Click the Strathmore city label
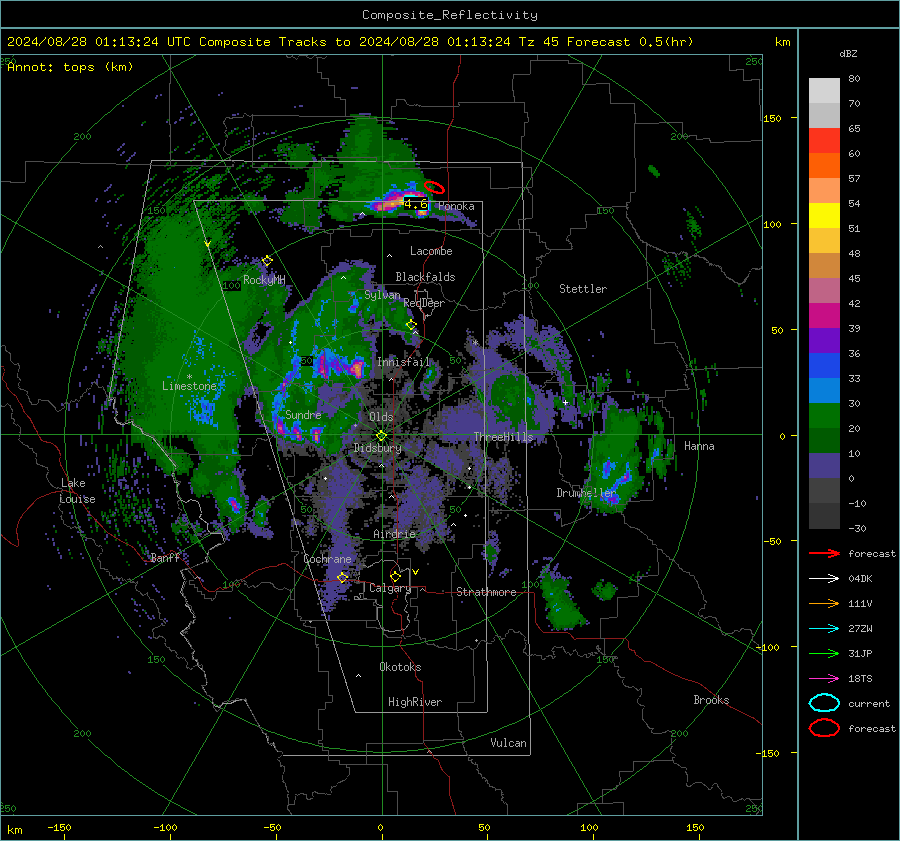The width and height of the screenshot is (900, 841). point(486,592)
